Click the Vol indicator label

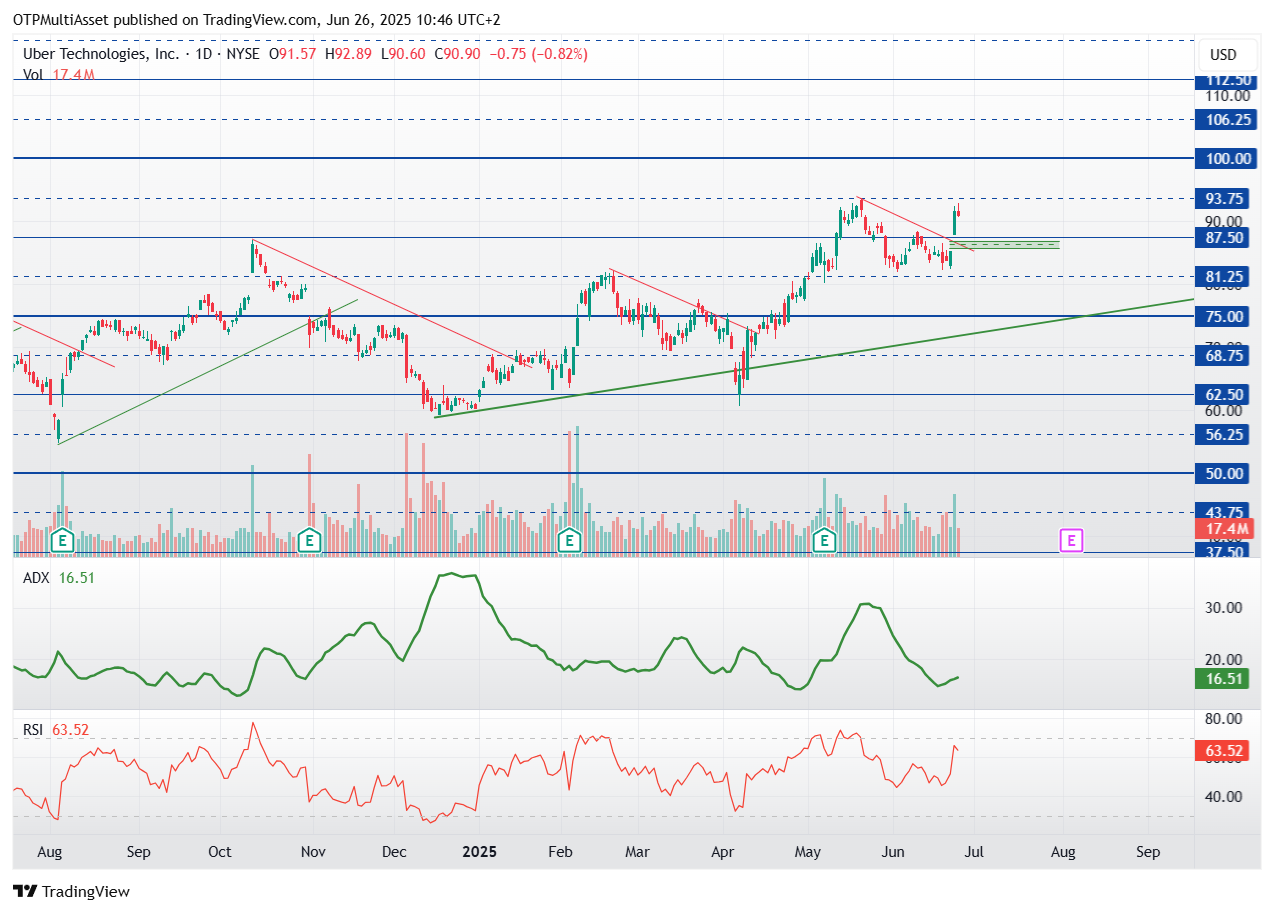[33, 74]
